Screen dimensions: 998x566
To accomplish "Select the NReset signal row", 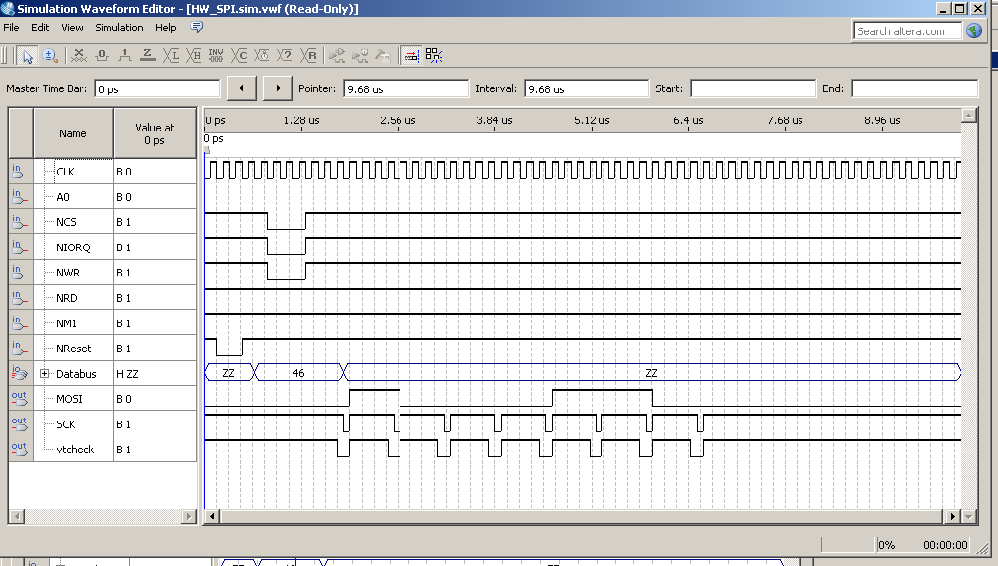I will pyautogui.click(x=102, y=348).
